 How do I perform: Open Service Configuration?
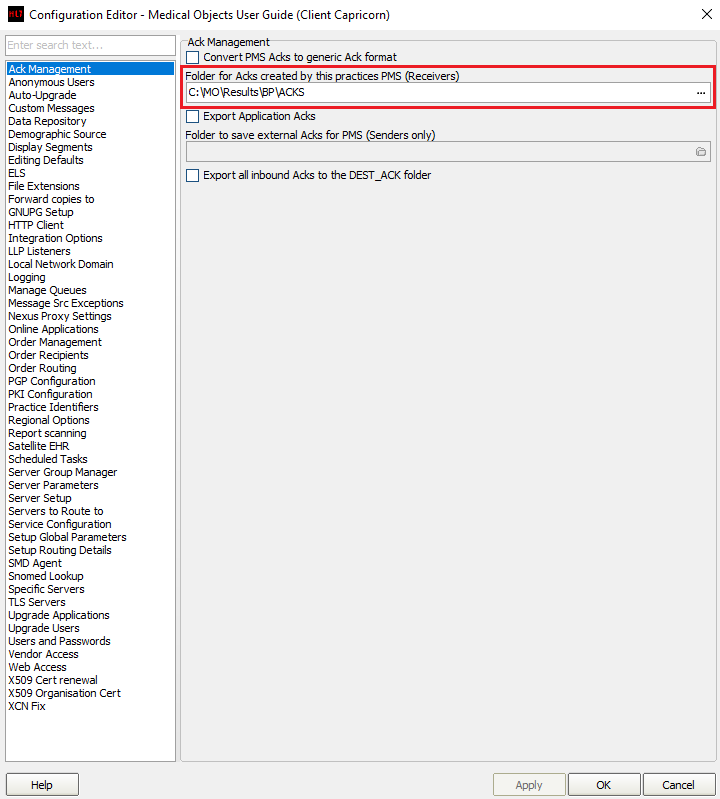(60, 524)
